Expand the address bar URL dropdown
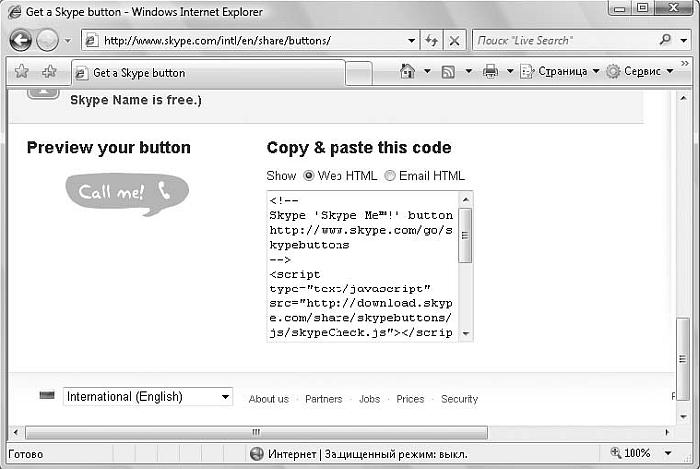Viewport: 700px width, 469px height. (x=411, y=41)
